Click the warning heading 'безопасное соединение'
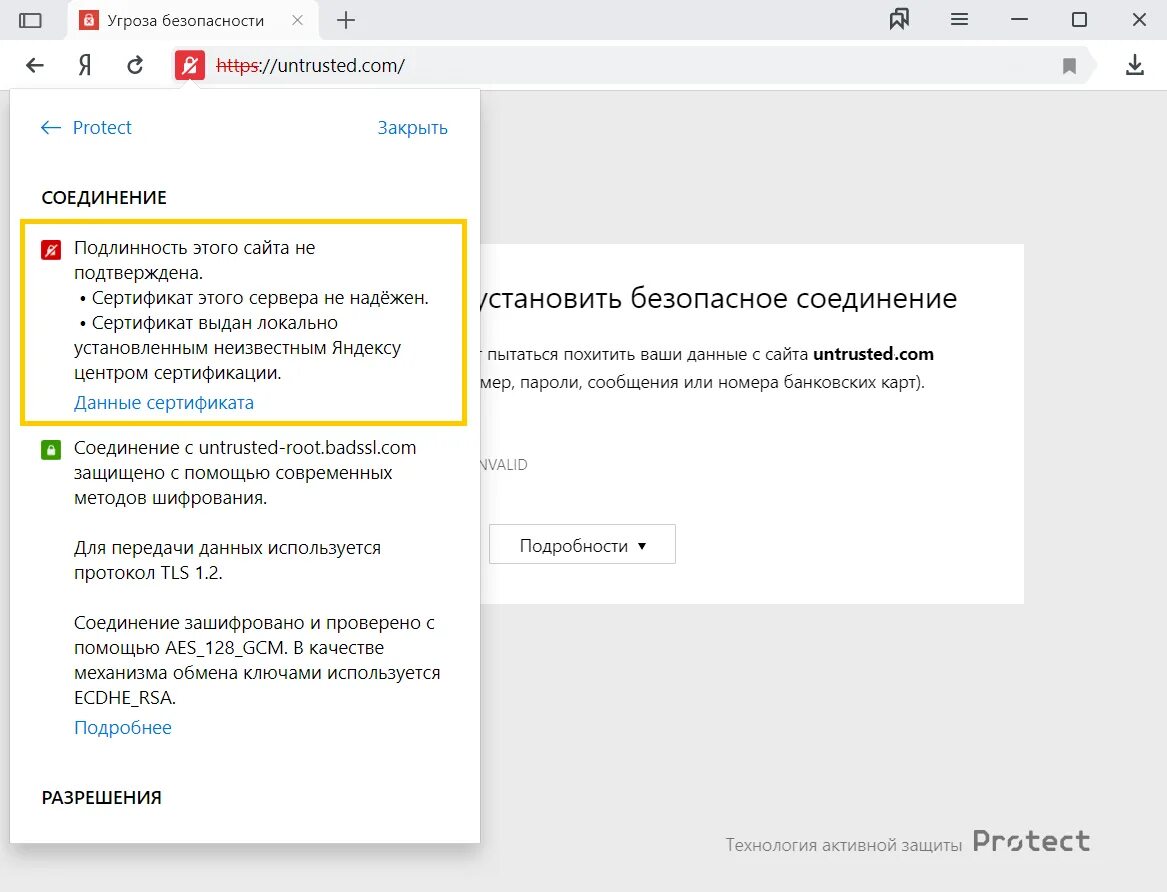This screenshot has height=892, width=1167. (793, 298)
